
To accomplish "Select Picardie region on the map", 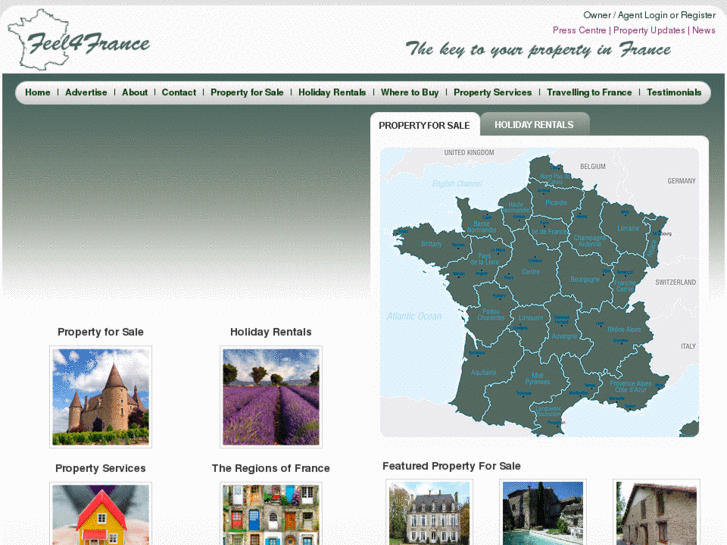I will pyautogui.click(x=556, y=203).
